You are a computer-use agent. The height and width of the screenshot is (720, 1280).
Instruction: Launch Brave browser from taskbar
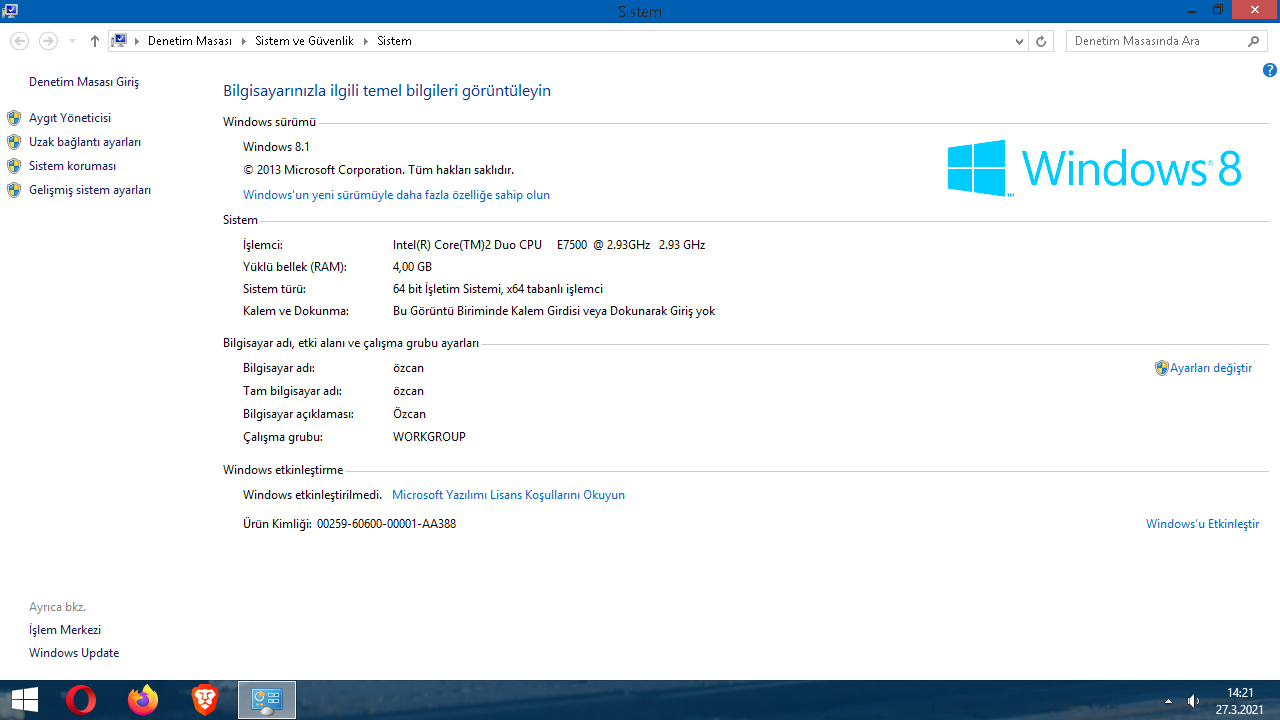[205, 700]
